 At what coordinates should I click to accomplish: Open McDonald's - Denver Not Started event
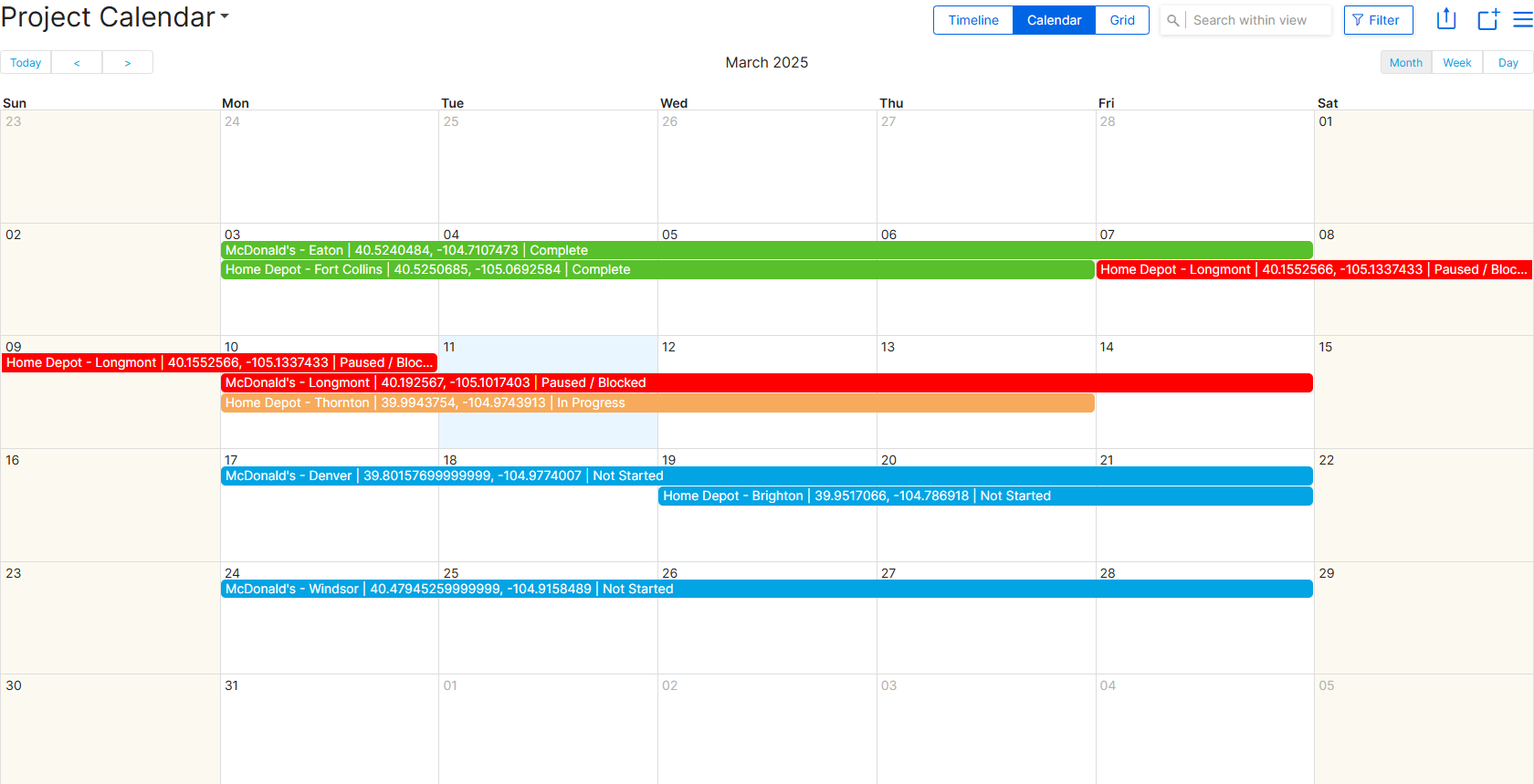(767, 476)
